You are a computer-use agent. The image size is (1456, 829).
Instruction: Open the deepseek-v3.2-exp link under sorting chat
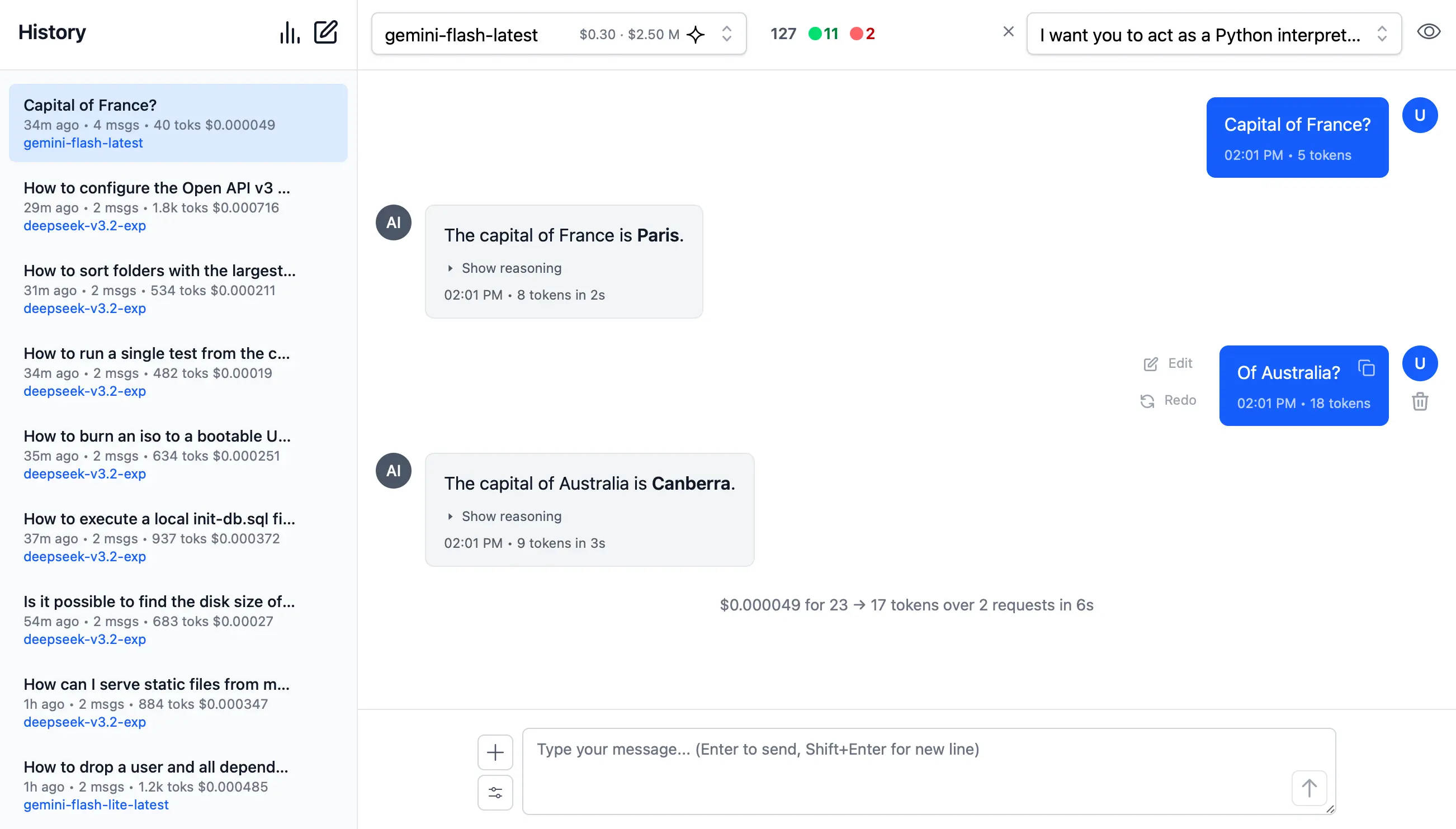tap(84, 308)
